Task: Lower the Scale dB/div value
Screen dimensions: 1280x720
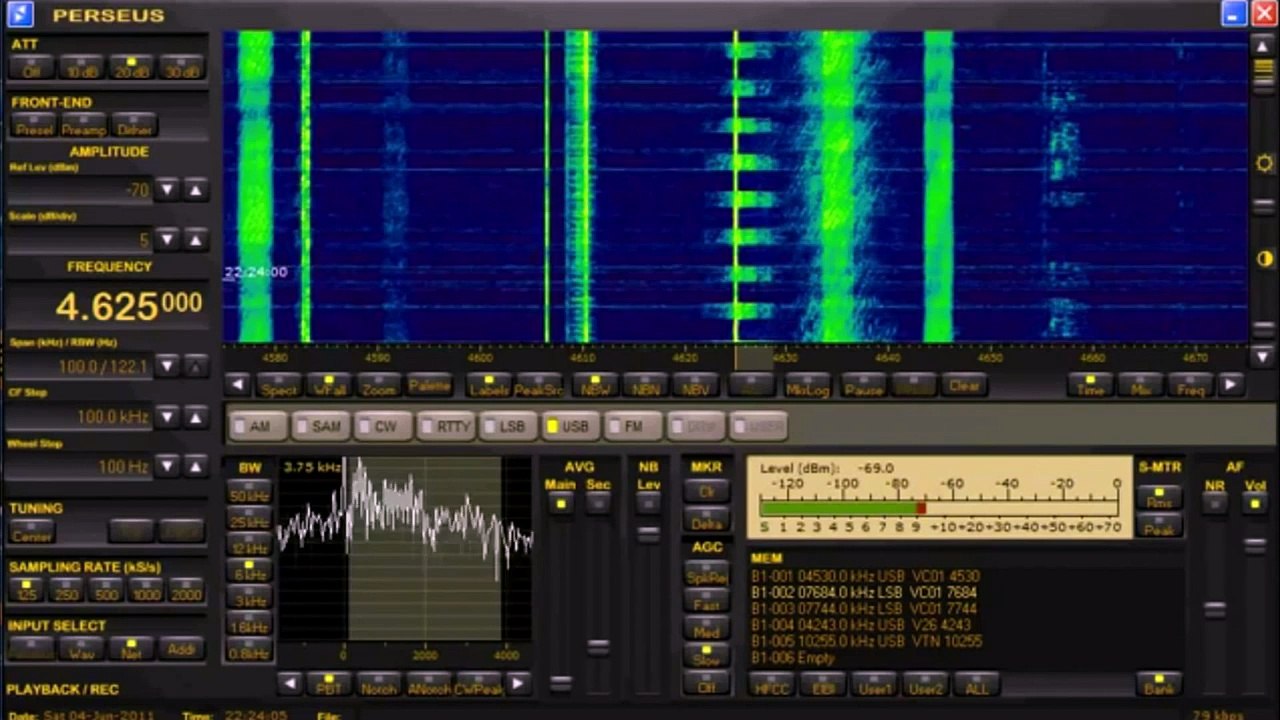Action: (168, 240)
